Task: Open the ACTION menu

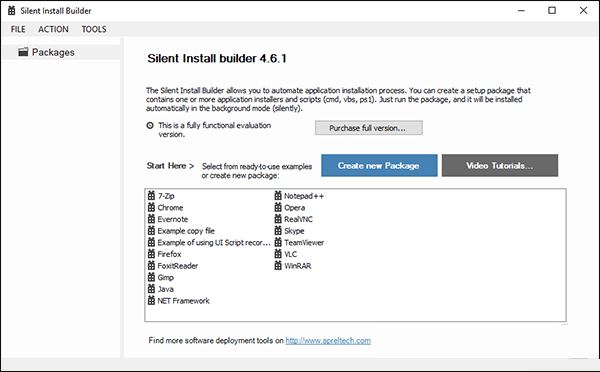Action: [53, 29]
